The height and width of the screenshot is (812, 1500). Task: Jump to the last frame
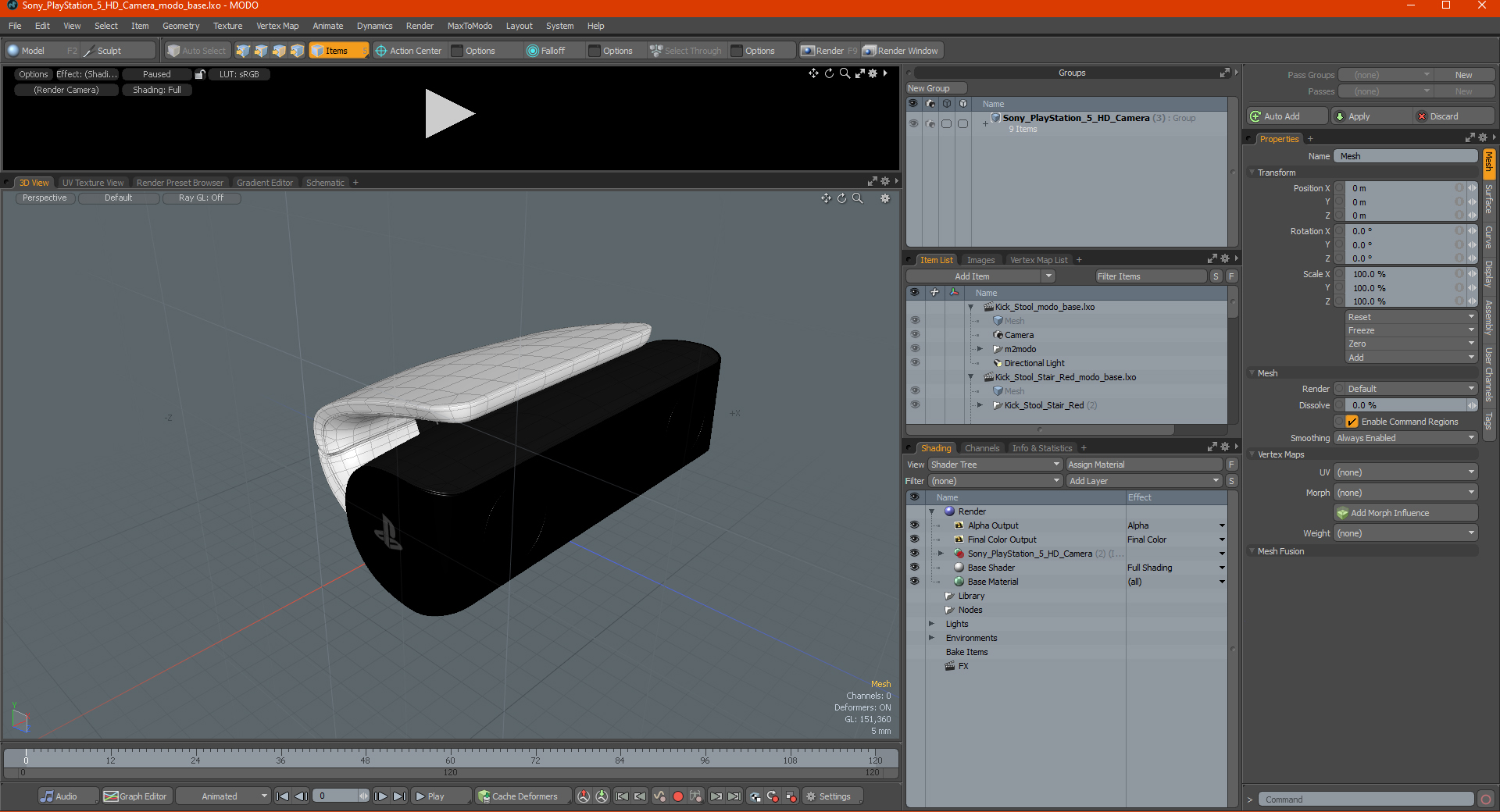[x=399, y=796]
